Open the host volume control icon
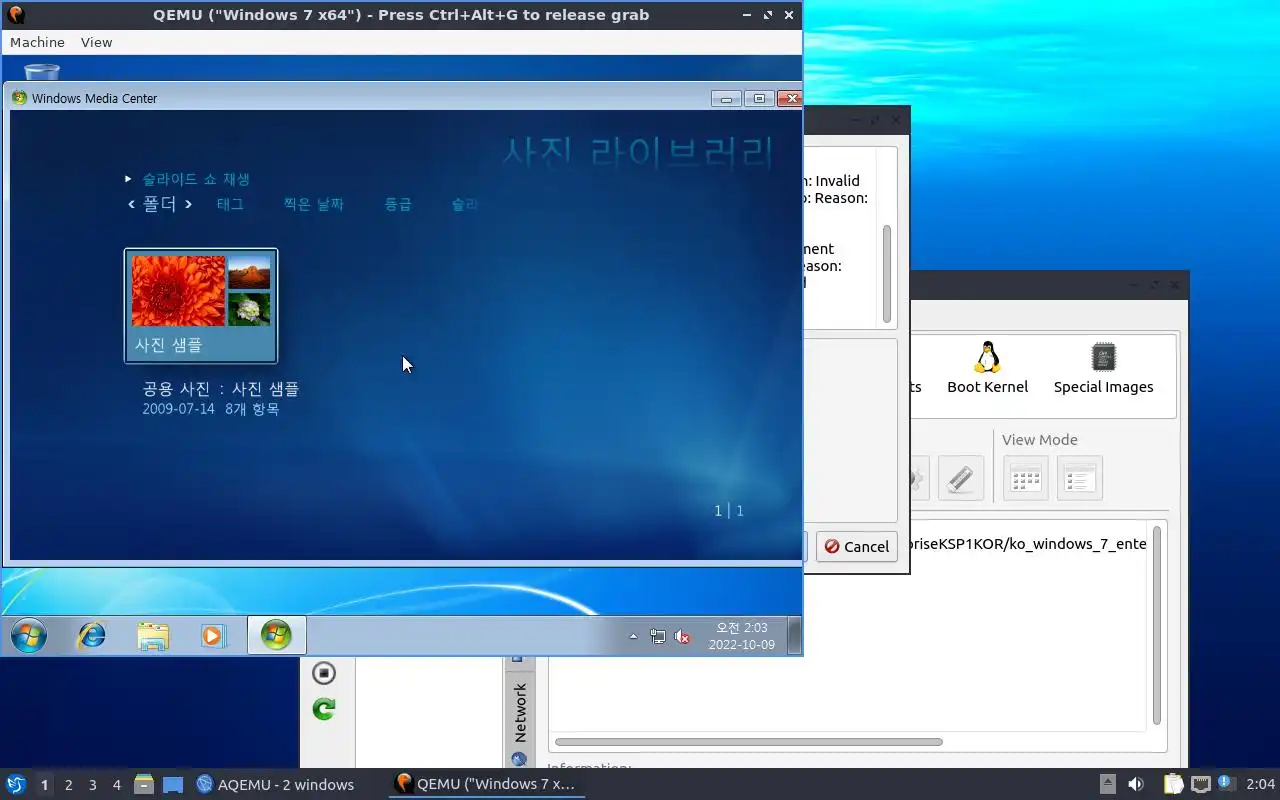The height and width of the screenshot is (800, 1280). (x=1136, y=784)
